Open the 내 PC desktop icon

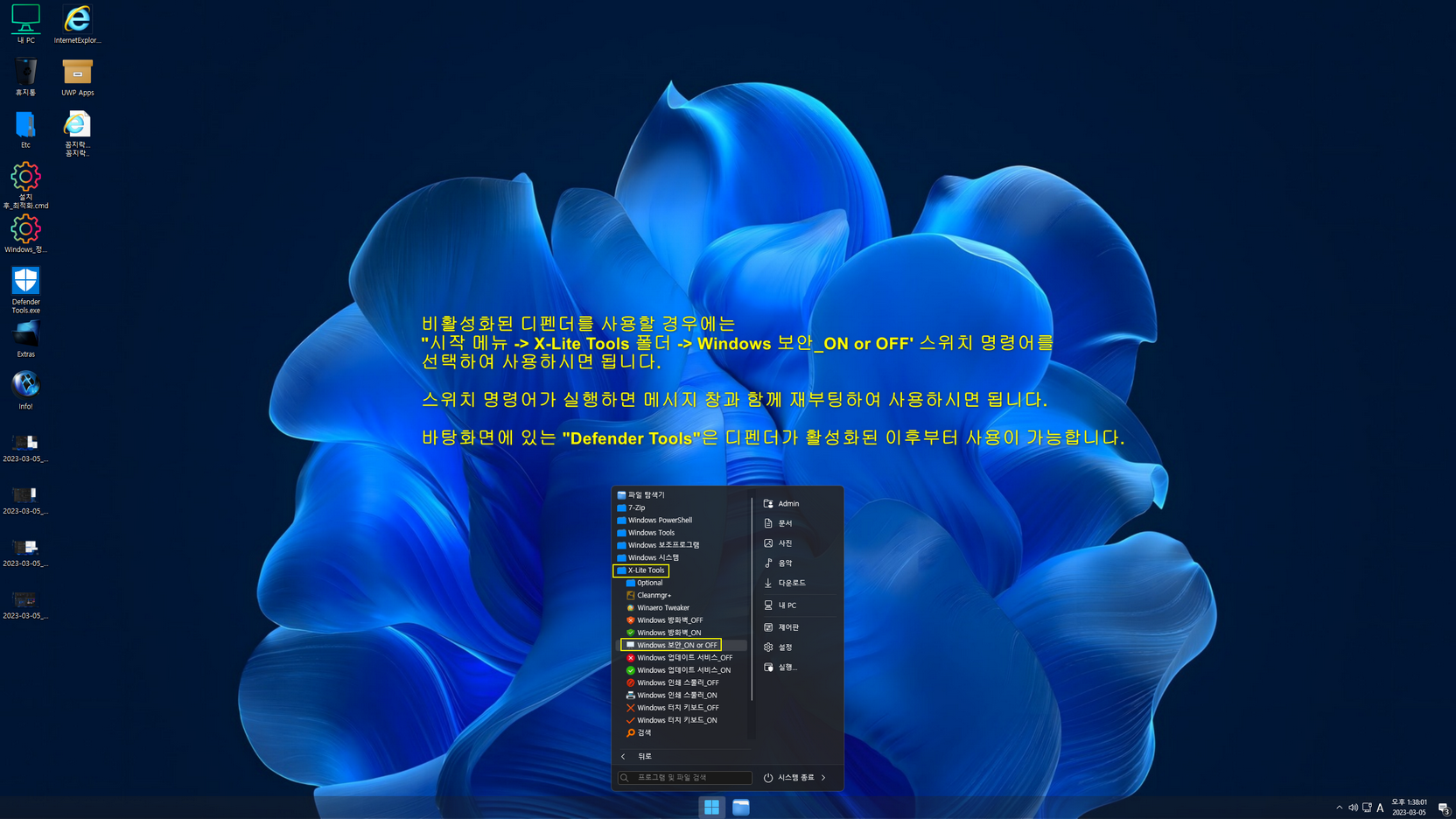coord(25,24)
